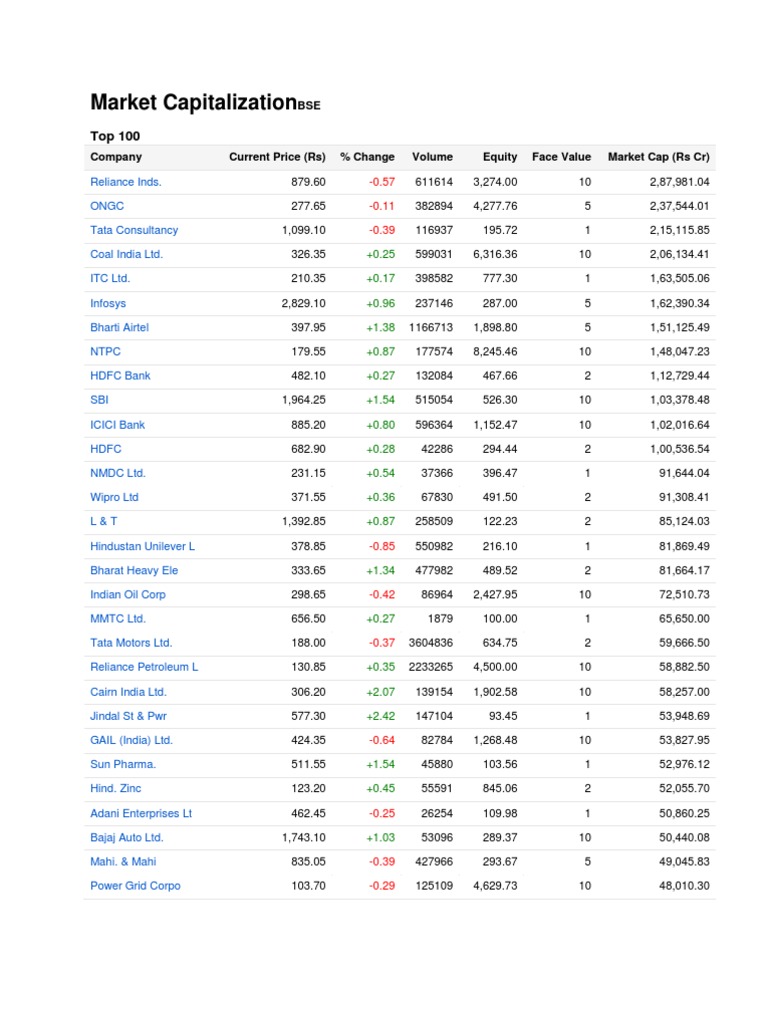Image resolution: width=768 pixels, height=1024 pixels.
Task: Click the Bharti Airtel link
Action: [120, 328]
